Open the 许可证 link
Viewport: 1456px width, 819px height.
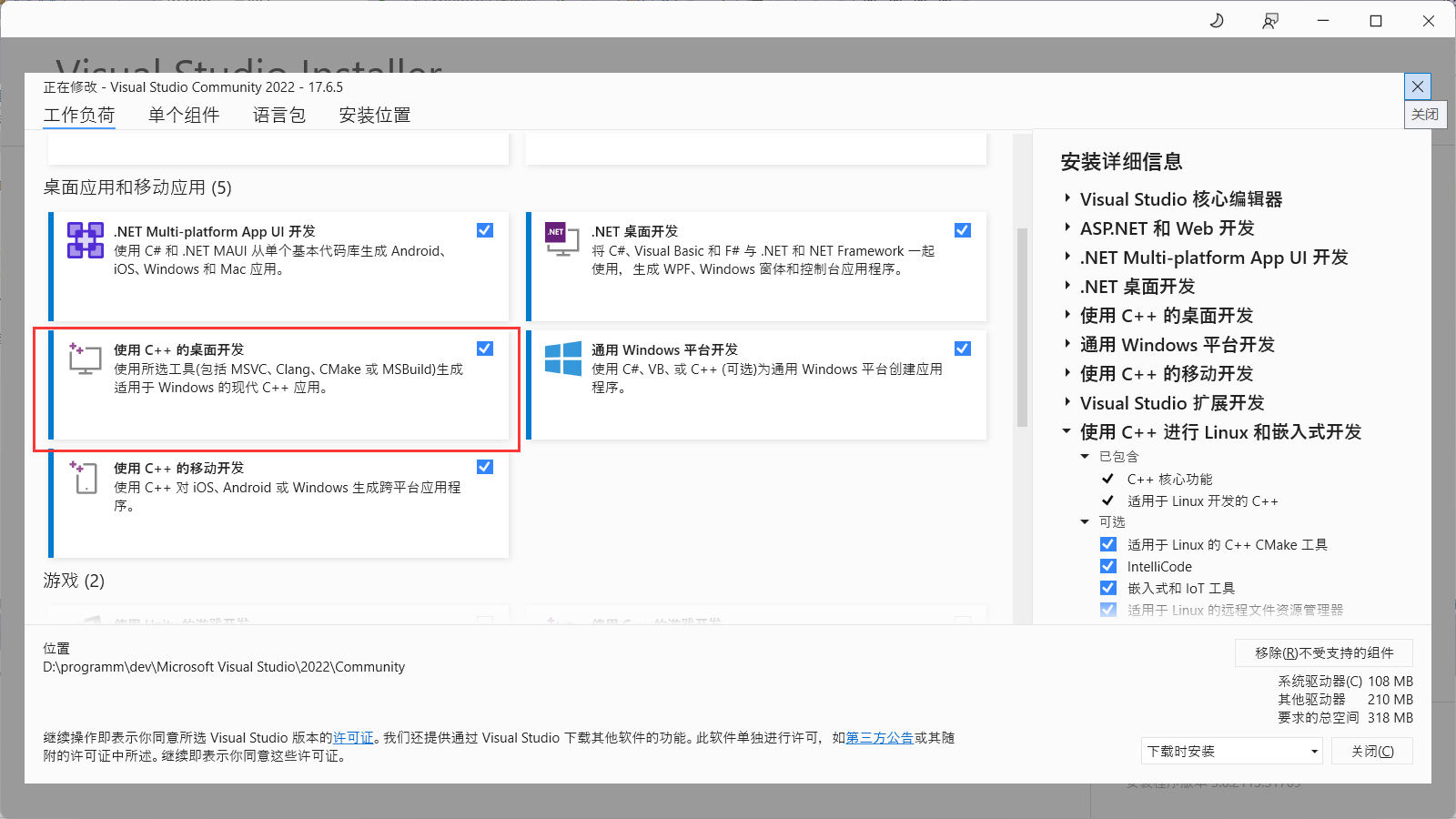(x=353, y=737)
